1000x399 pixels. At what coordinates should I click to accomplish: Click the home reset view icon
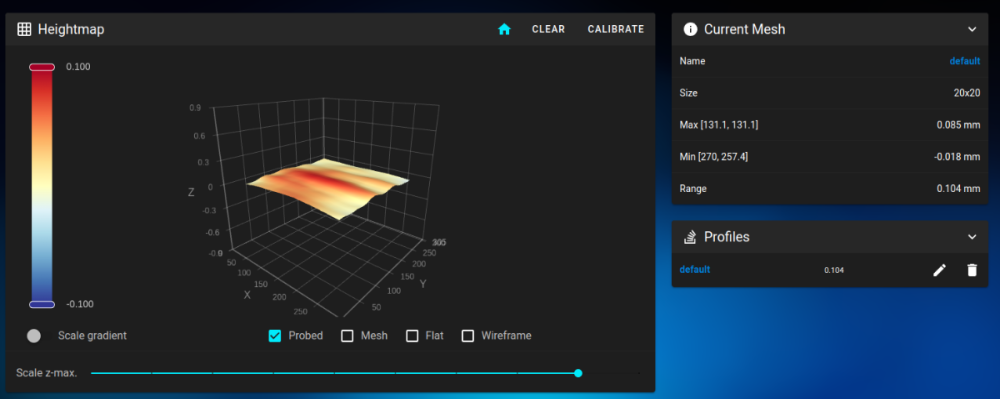pyautogui.click(x=504, y=29)
